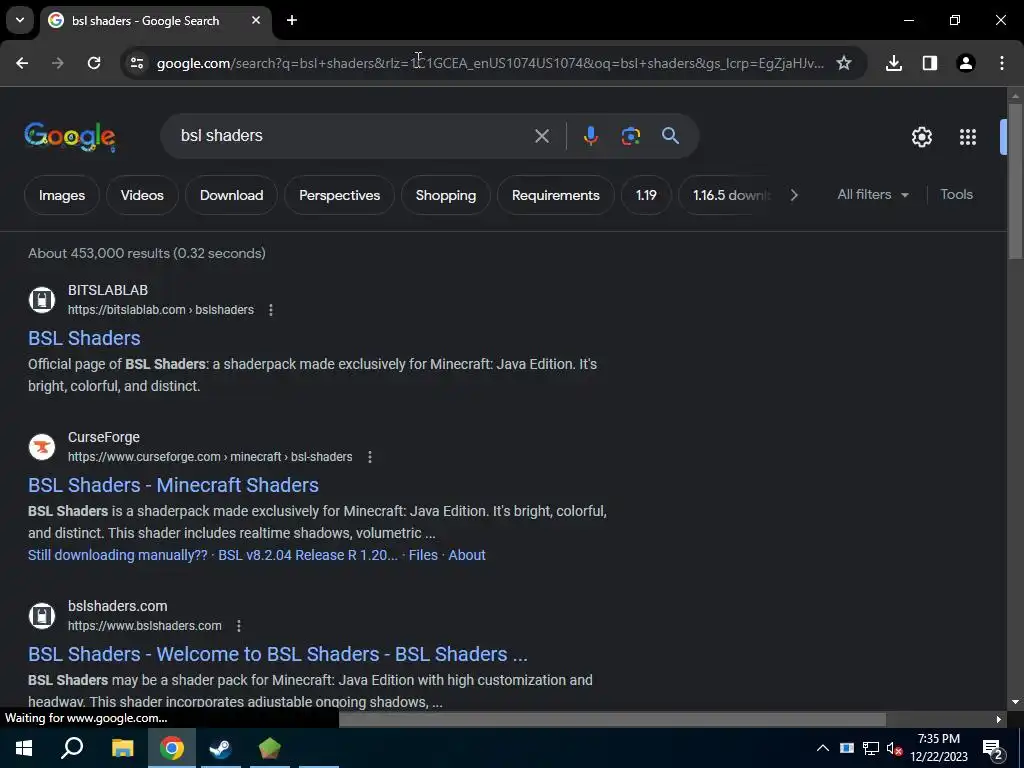
Task: Open BSL Shaders - Minecraft Shaders link
Action: tap(174, 485)
